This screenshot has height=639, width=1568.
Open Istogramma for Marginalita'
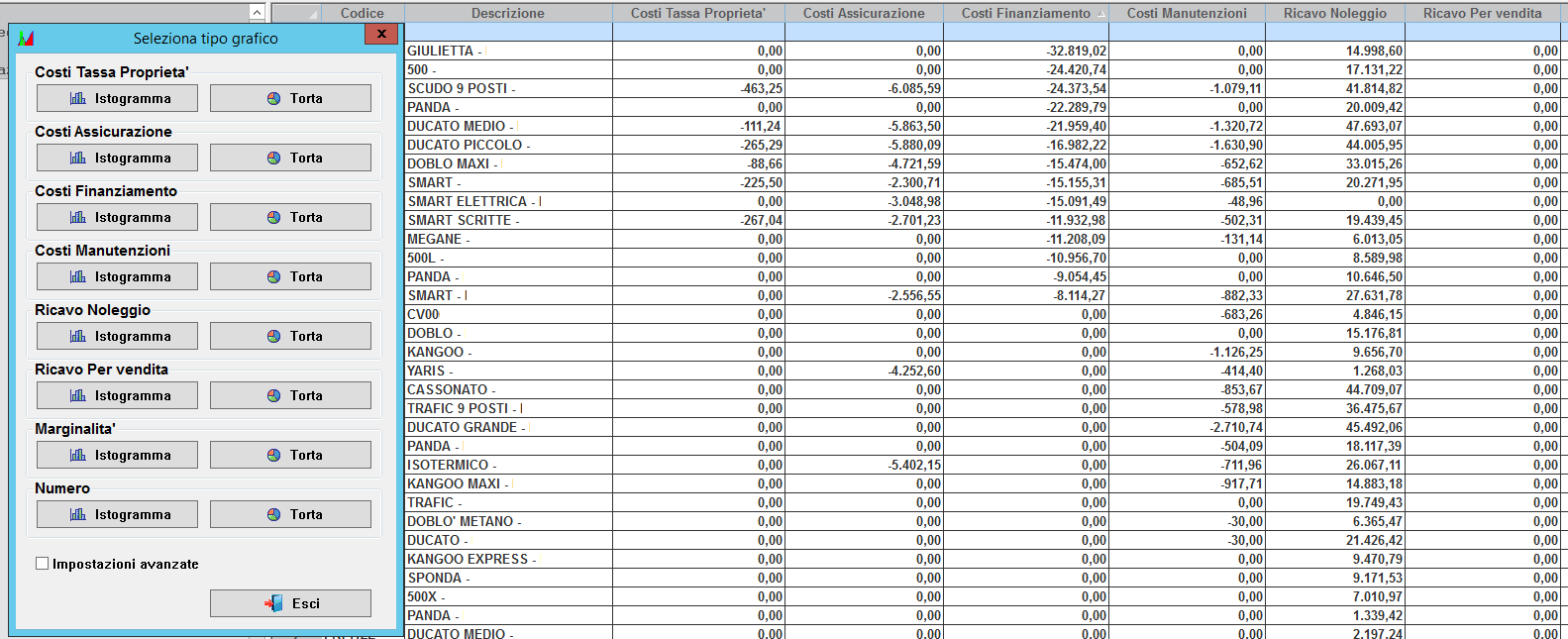(x=117, y=455)
